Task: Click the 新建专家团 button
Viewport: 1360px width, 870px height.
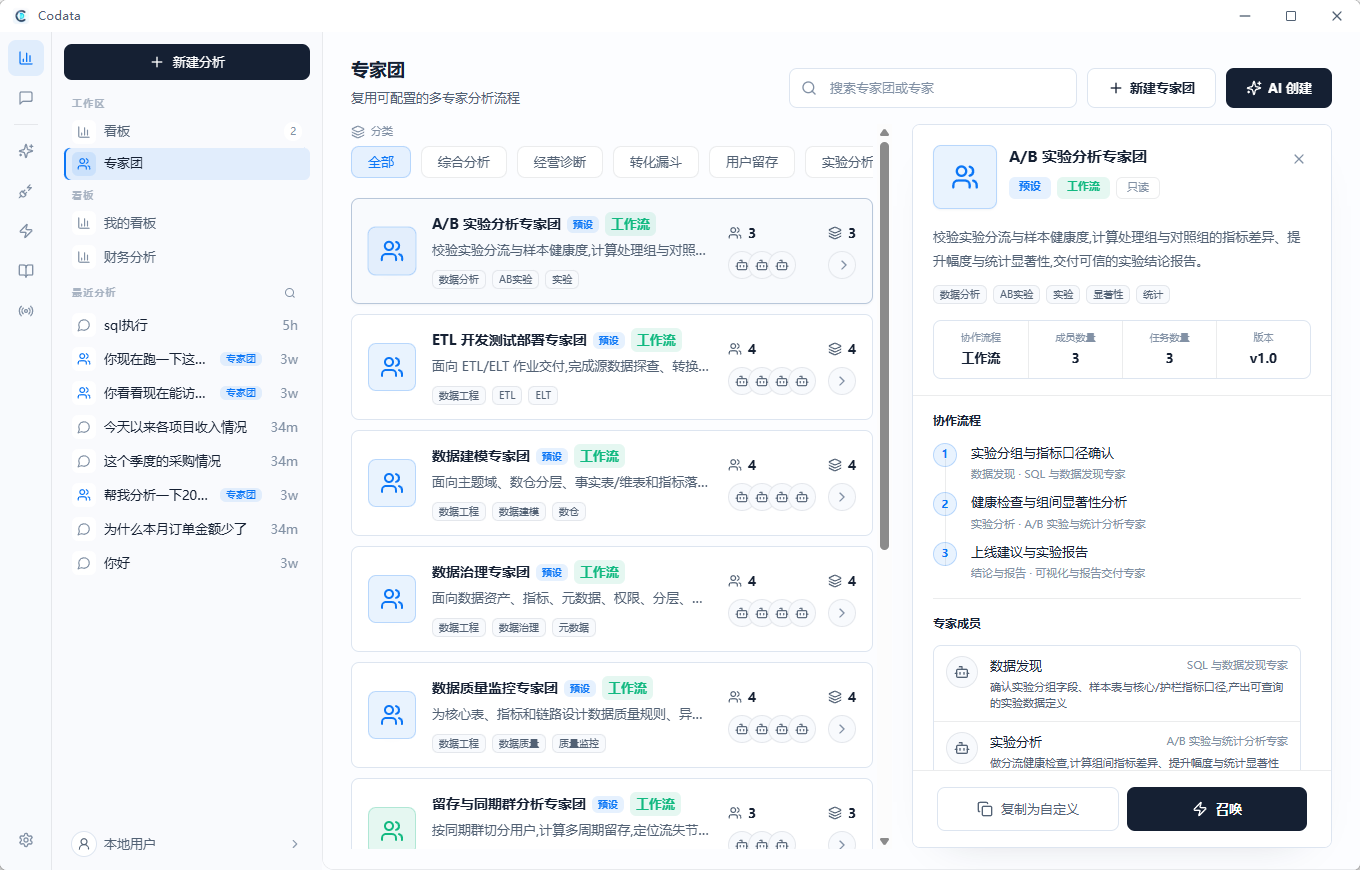Action: tap(1152, 88)
